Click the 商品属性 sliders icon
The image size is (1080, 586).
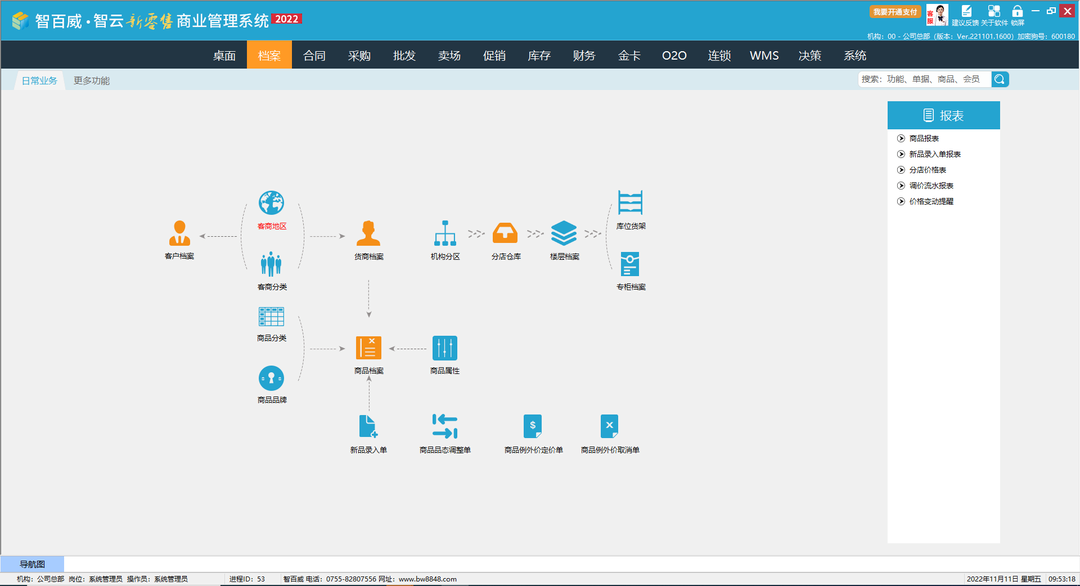(x=444, y=348)
